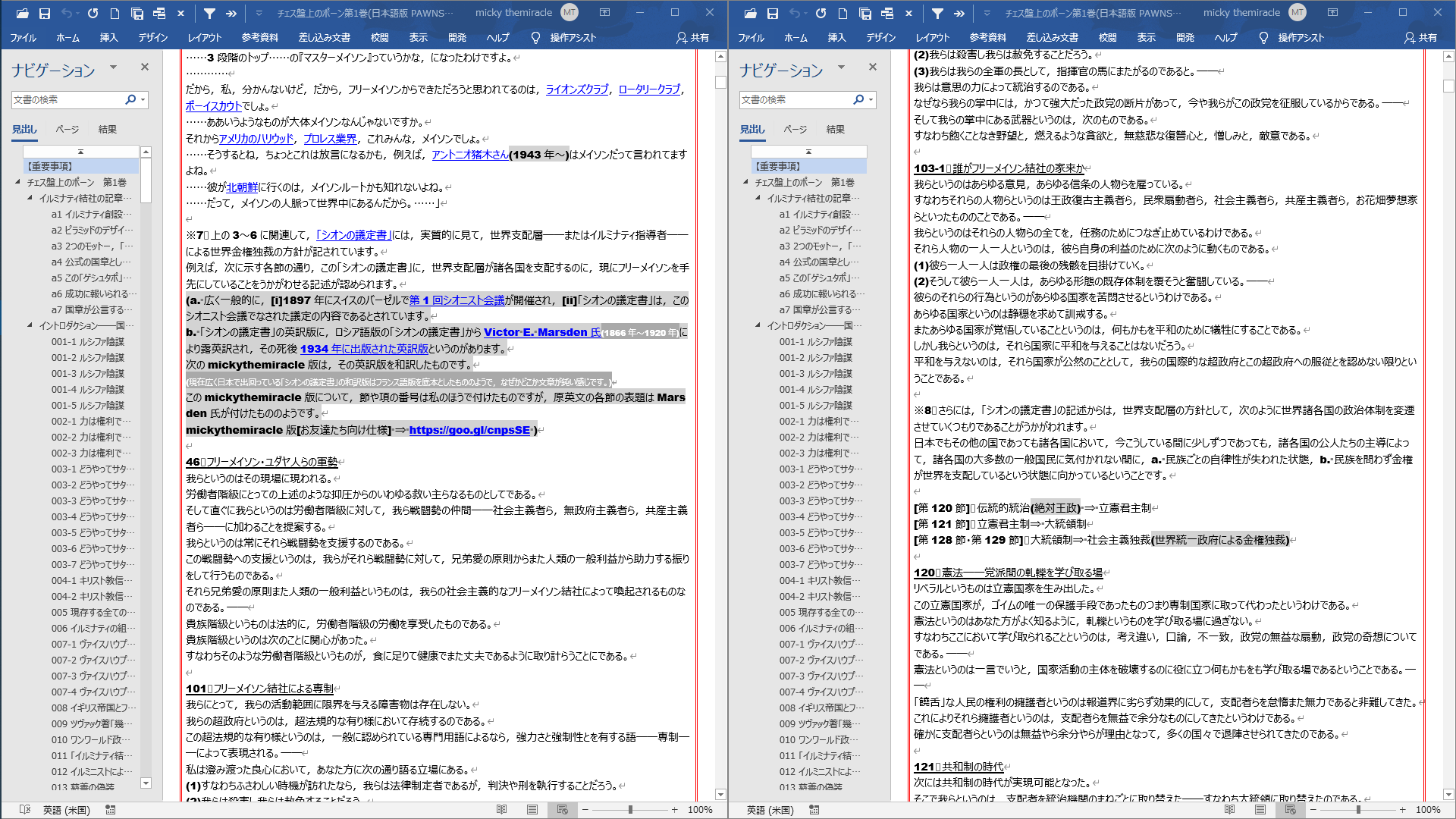Switch to Read Mode in left window
1456x819 pixels.
click(502, 810)
